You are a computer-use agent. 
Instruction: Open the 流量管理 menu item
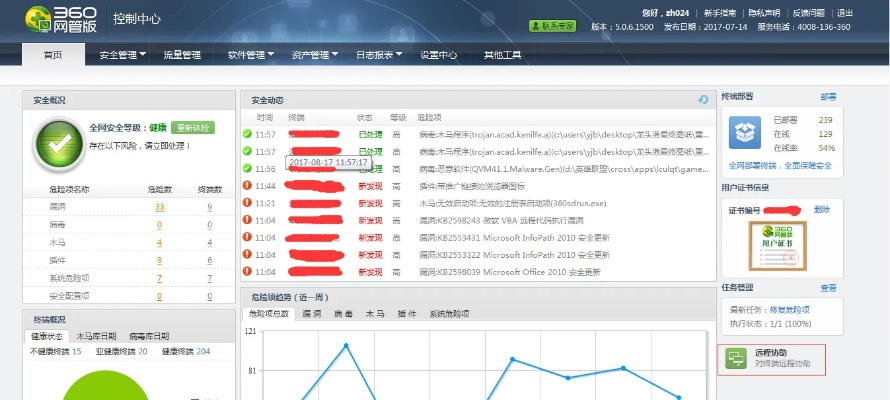(x=183, y=55)
